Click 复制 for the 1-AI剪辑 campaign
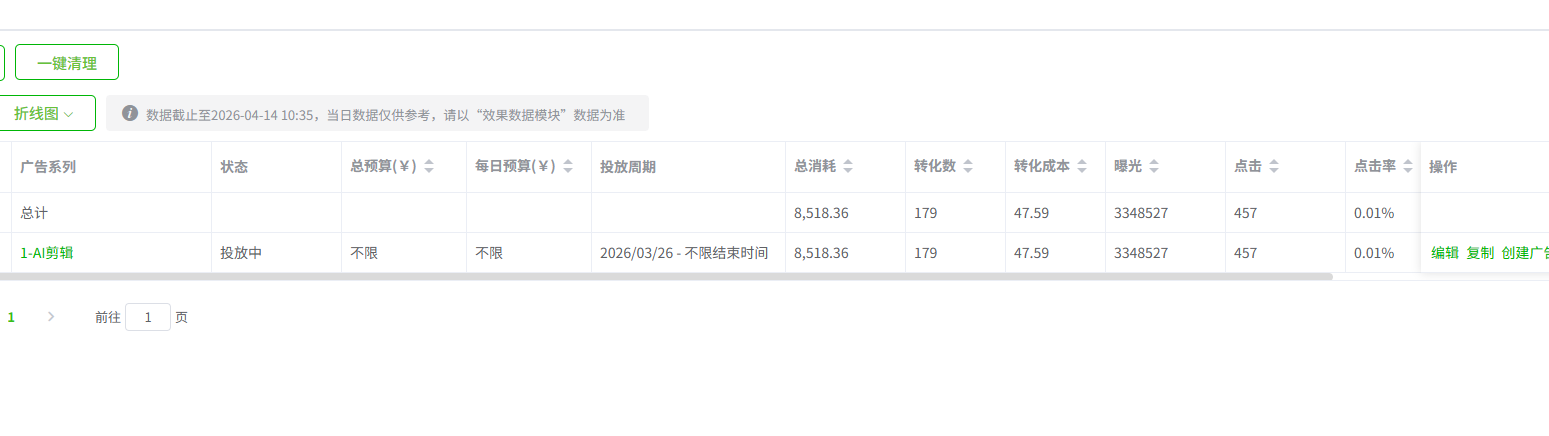 (x=1480, y=253)
